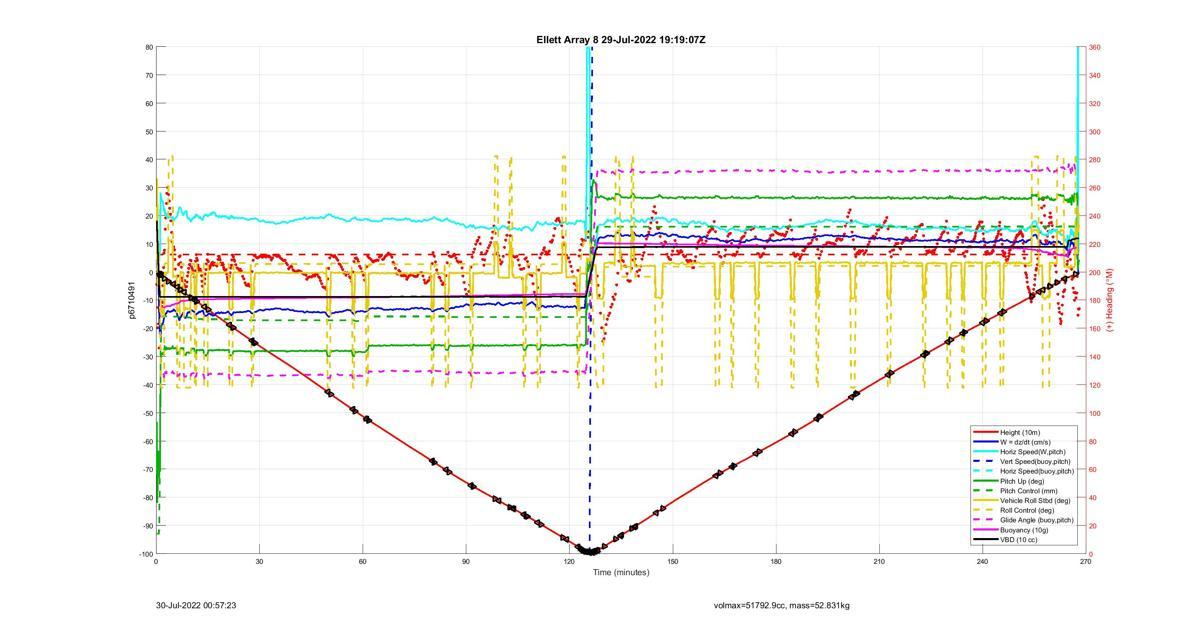Click the x-axis tick label '240'
Viewport: 1200px width, 622px height.
[x=982, y=561]
